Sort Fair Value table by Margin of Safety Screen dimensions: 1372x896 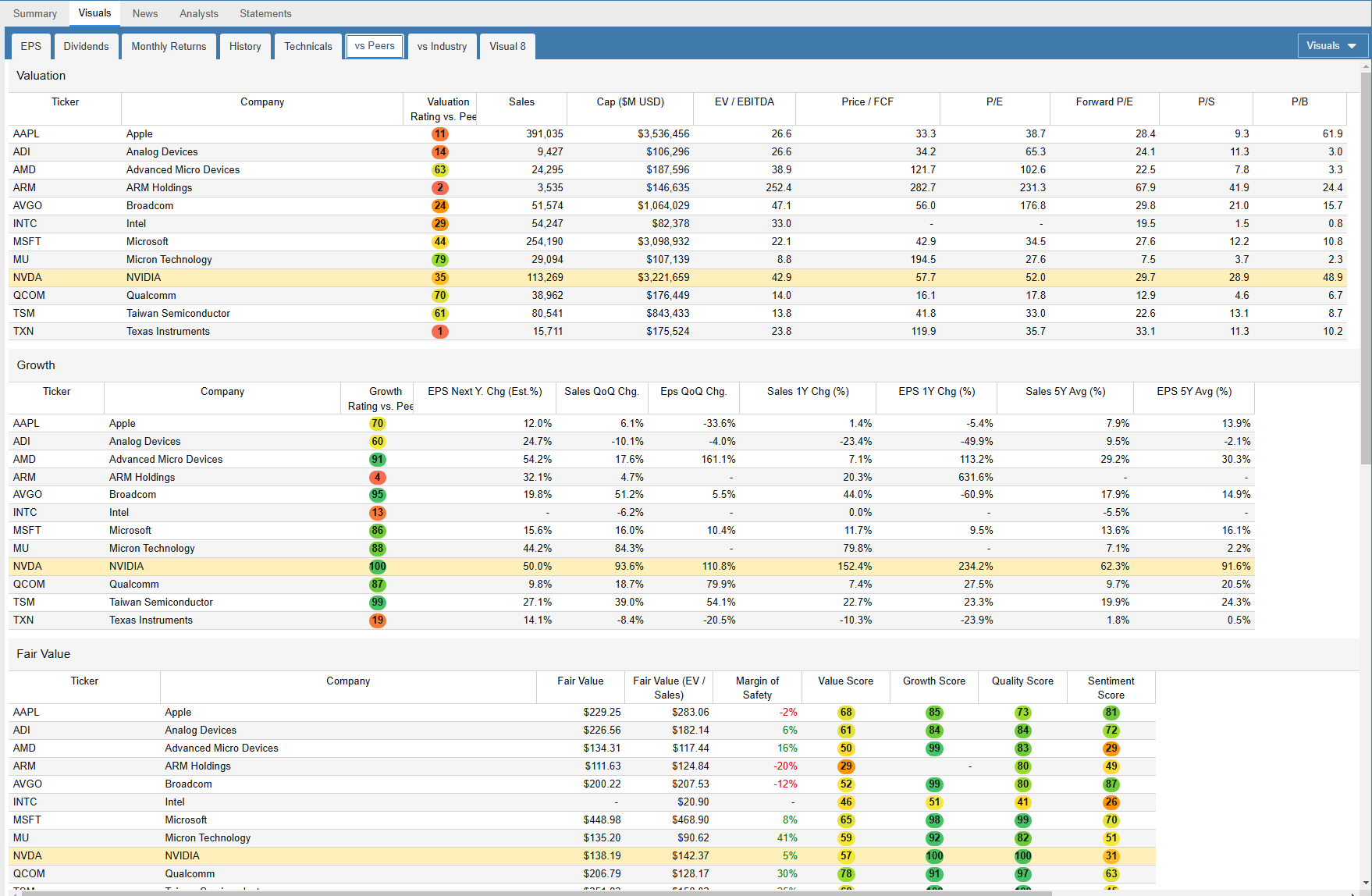coord(757,688)
